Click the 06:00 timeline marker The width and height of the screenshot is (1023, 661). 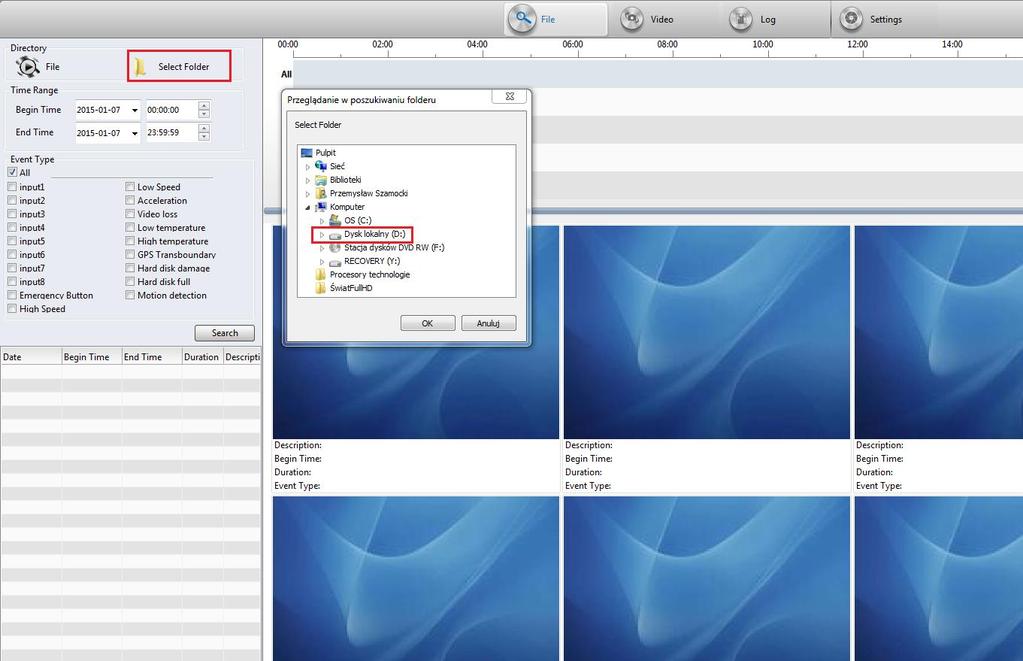572,44
